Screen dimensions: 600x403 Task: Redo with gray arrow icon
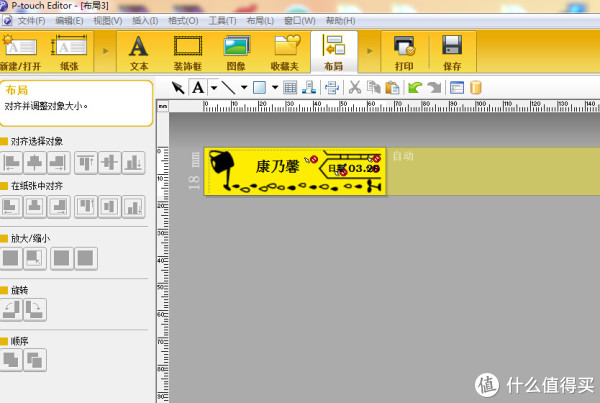(x=434, y=88)
